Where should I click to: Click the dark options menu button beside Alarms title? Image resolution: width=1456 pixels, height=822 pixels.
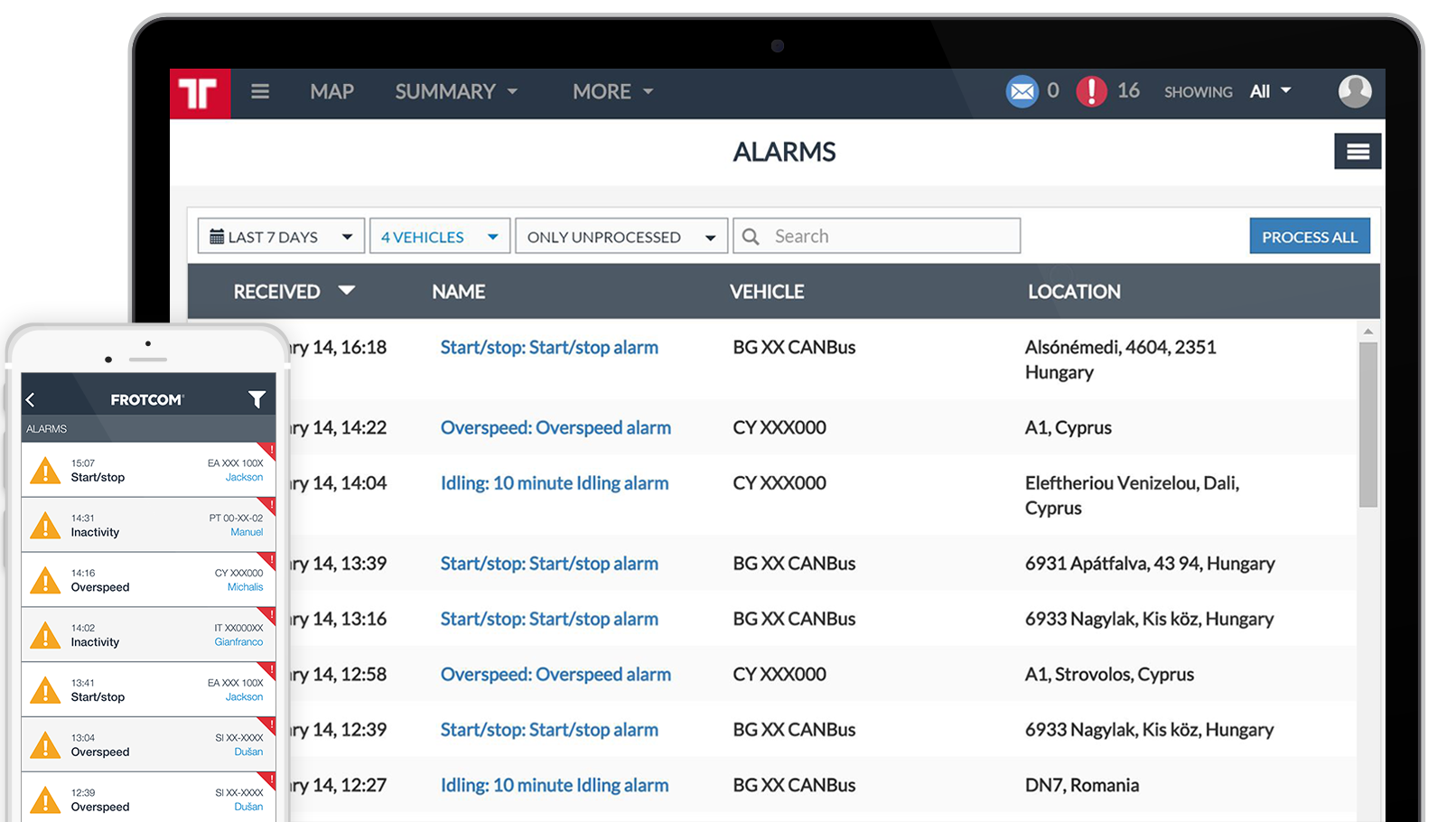1357,152
